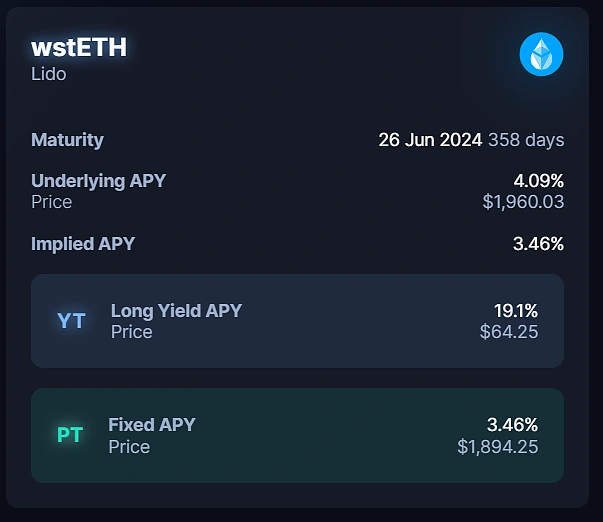This screenshot has height=522, width=603.
Task: Click the 3.46% value in PT card
Action: (512, 425)
